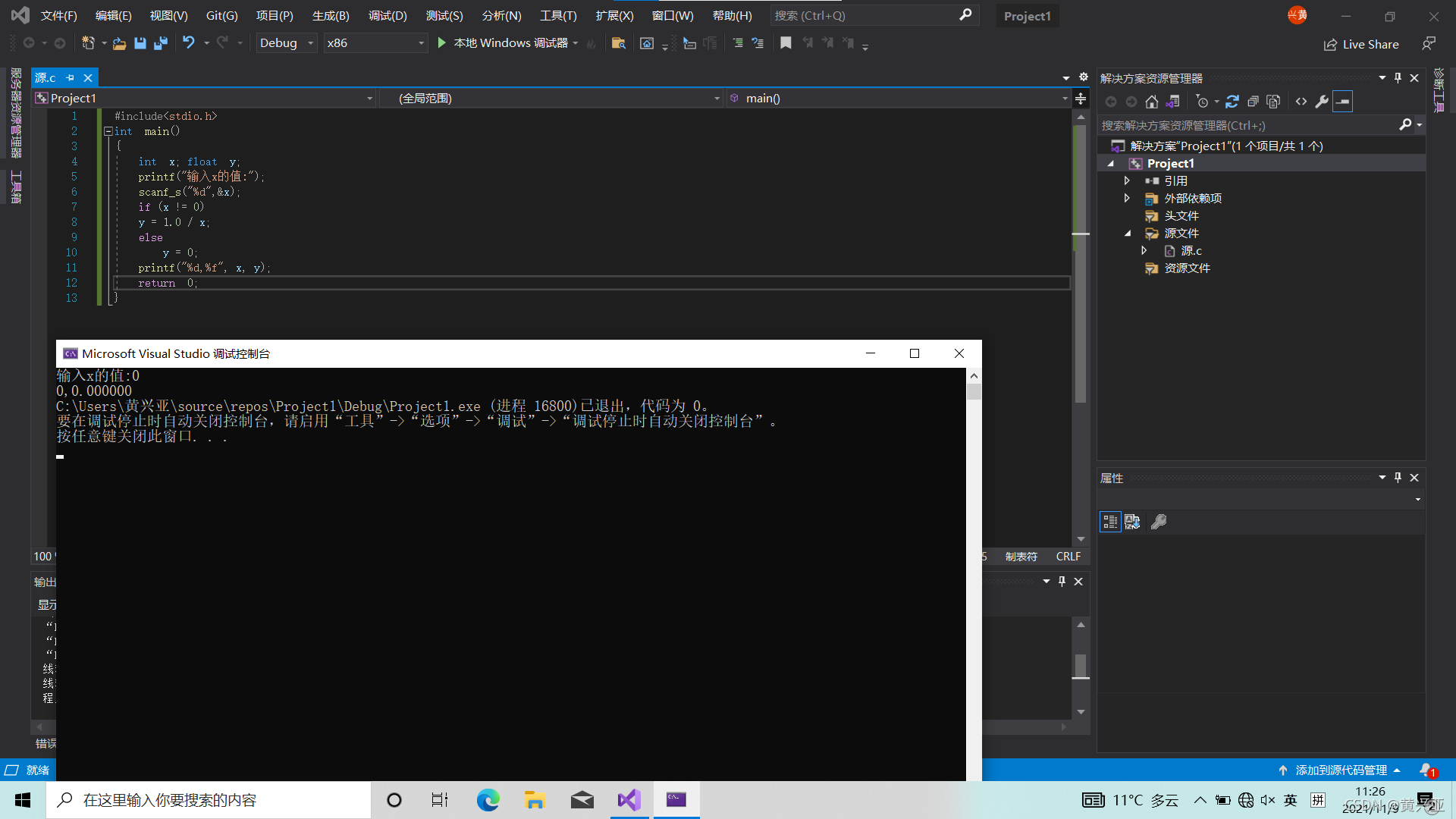Collapse the 源文件 folder node
This screenshot has height=819, width=1456.
(1128, 234)
